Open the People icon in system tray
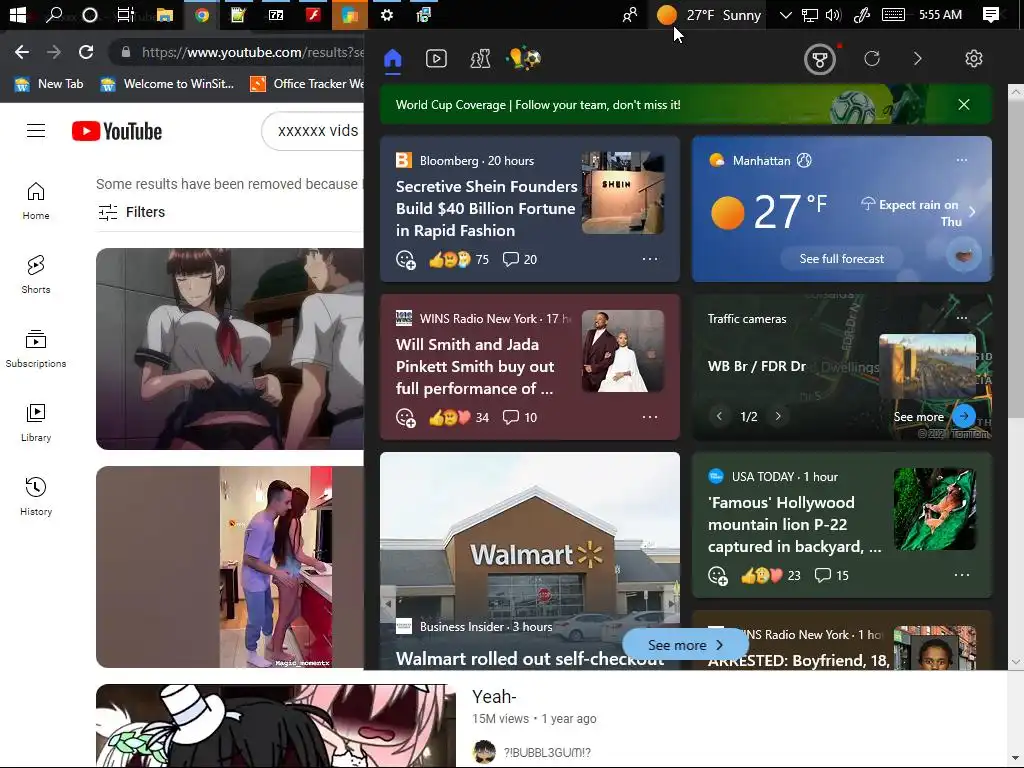Viewport: 1024px width, 768px height. coord(630,14)
